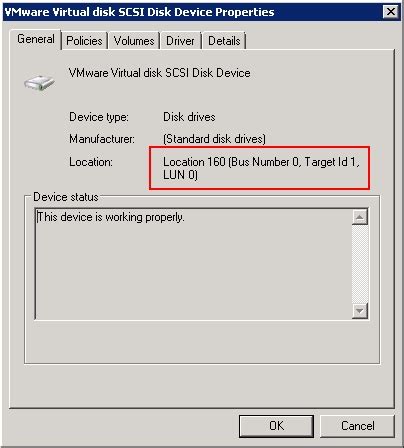Switch to the General tab
The width and height of the screenshot is (404, 448).
[36, 39]
